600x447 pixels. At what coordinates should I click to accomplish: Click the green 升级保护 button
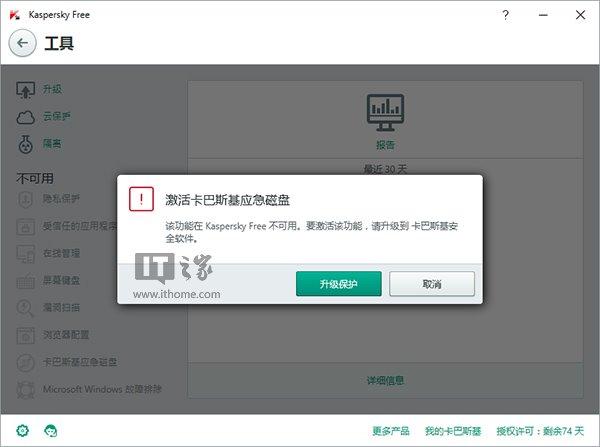(x=339, y=284)
